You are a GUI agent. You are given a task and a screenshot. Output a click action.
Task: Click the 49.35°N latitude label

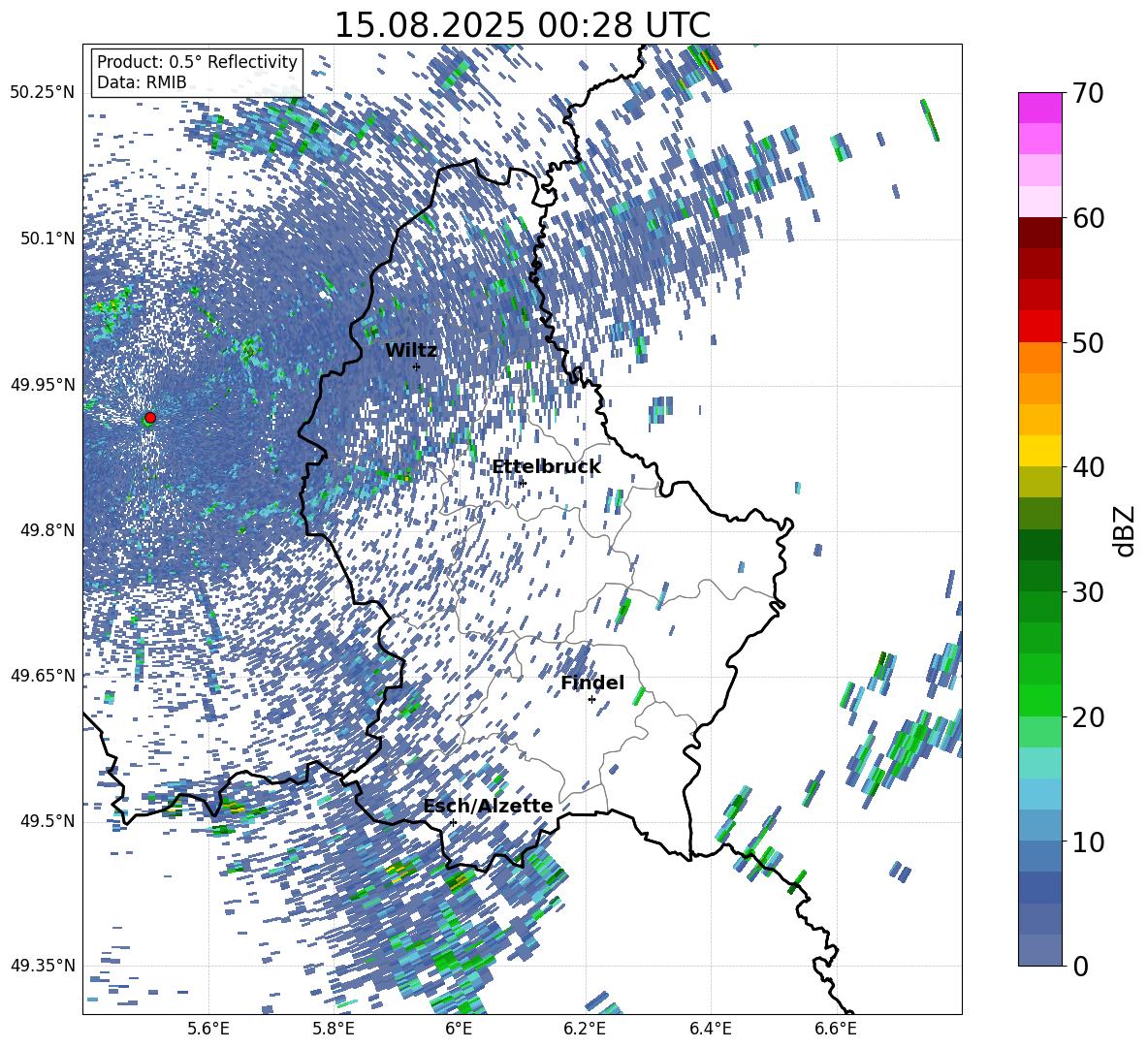tap(43, 966)
